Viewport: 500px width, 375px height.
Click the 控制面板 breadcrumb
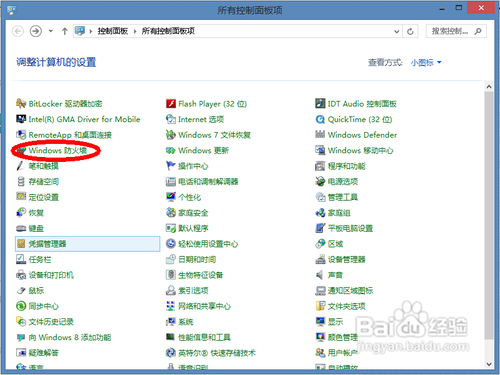point(113,31)
